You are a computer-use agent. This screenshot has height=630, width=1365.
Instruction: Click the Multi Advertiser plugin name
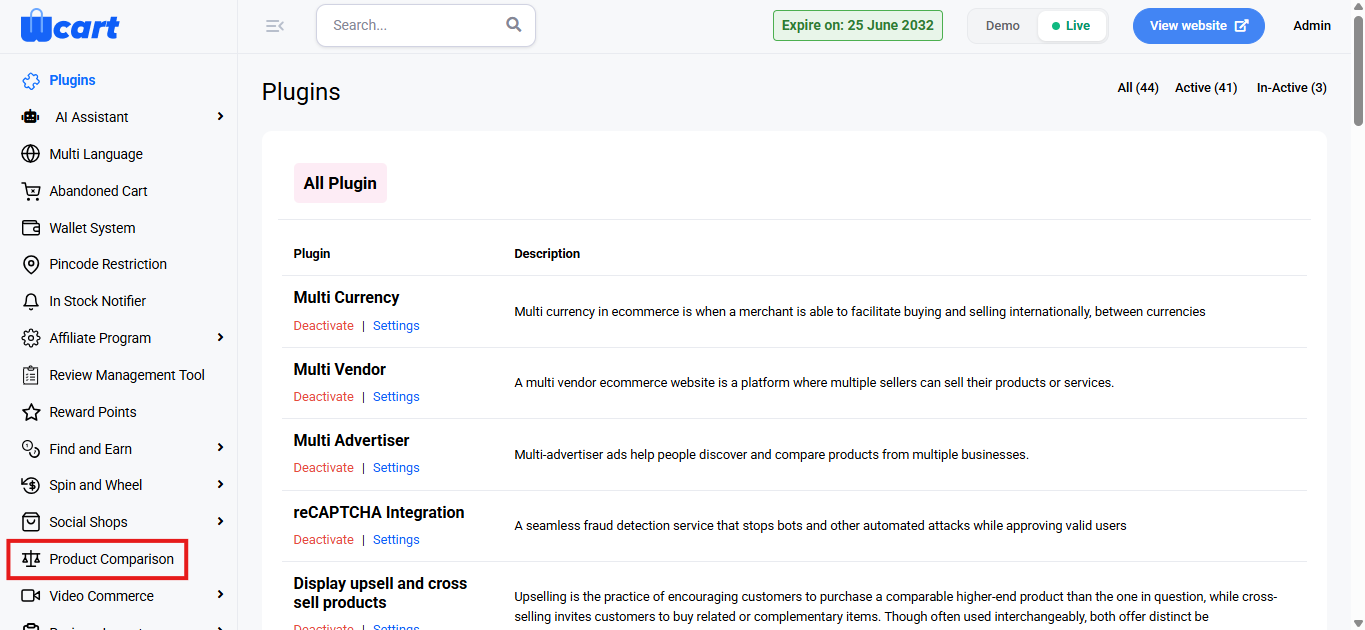351,441
